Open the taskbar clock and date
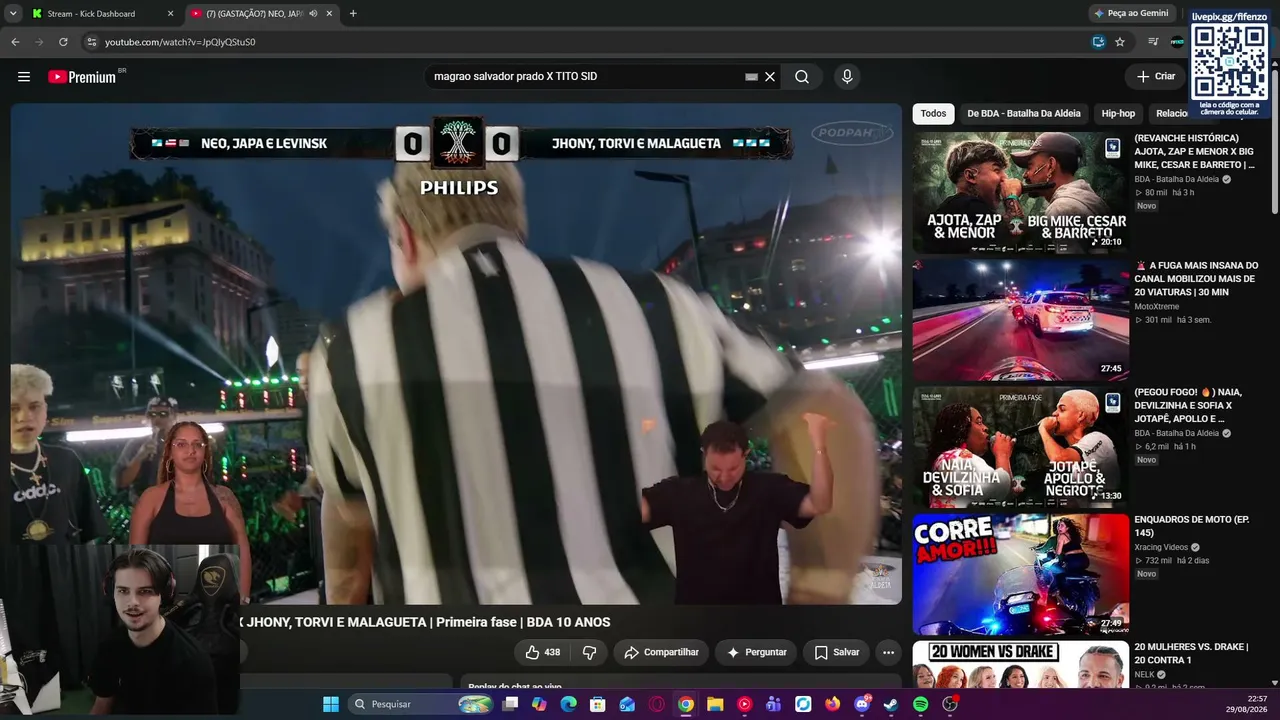This screenshot has width=1280, height=720. pyautogui.click(x=1249, y=704)
